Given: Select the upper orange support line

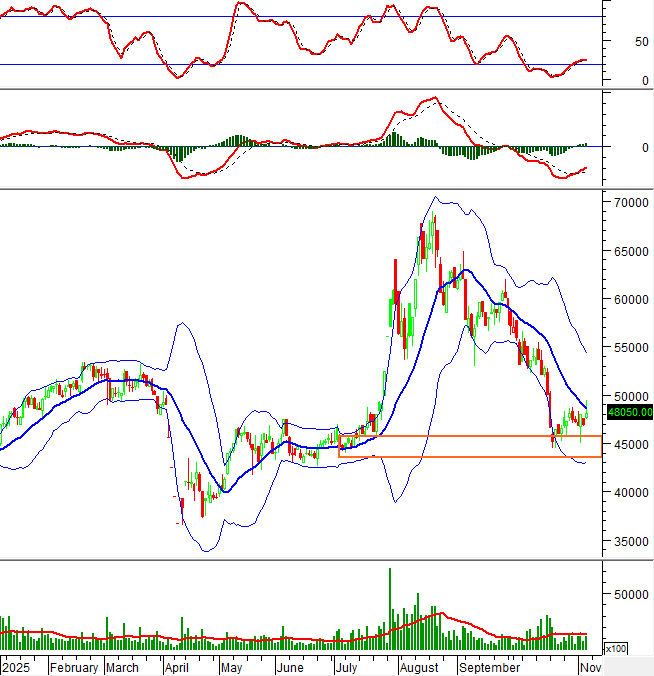Looking at the screenshot, I should pos(470,436).
